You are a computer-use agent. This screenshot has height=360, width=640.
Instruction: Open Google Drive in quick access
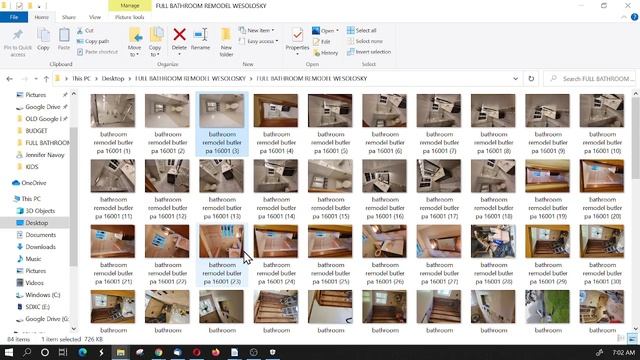click(42, 107)
